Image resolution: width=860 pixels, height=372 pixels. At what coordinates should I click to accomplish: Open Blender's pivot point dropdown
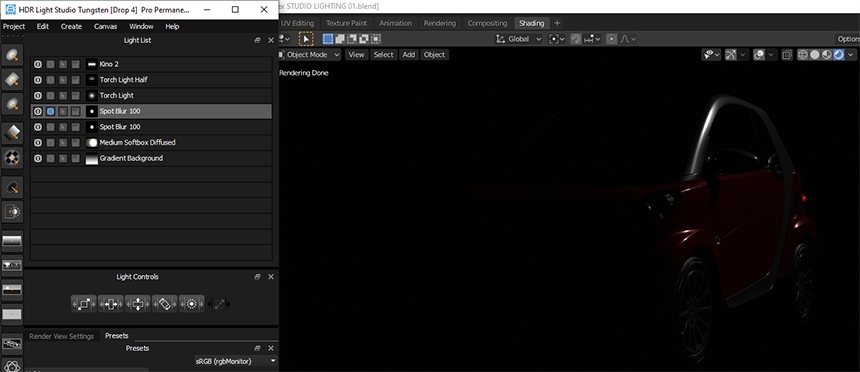coord(557,39)
